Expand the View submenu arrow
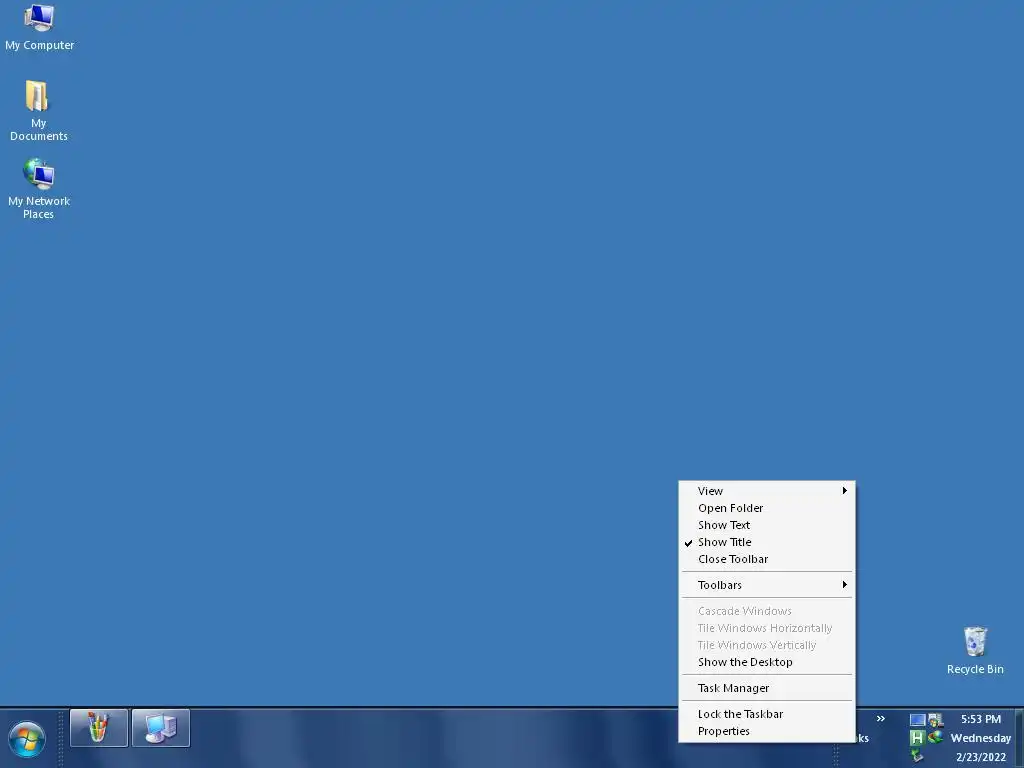1024x768 pixels. click(844, 490)
